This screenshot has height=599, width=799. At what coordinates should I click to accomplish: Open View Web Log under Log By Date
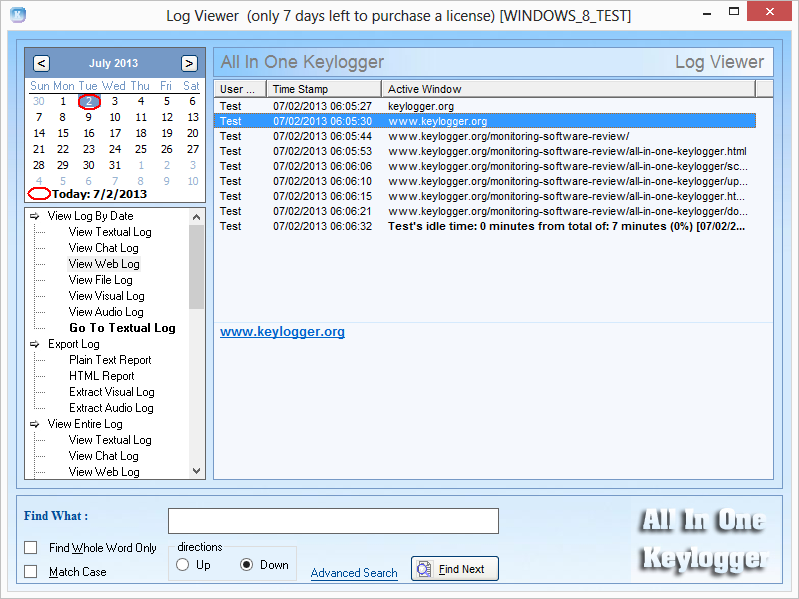(104, 264)
